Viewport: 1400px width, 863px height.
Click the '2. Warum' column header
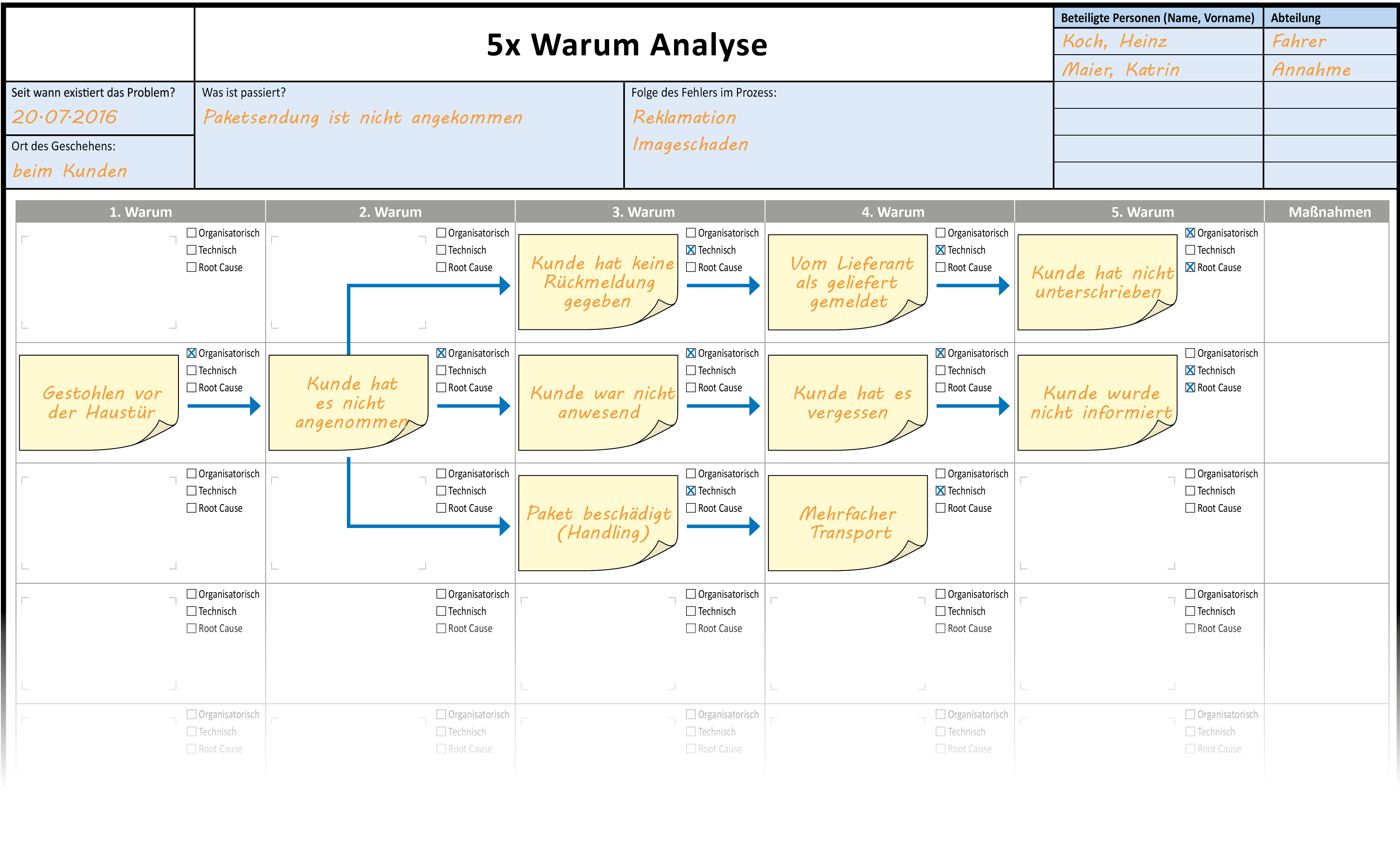tap(390, 212)
